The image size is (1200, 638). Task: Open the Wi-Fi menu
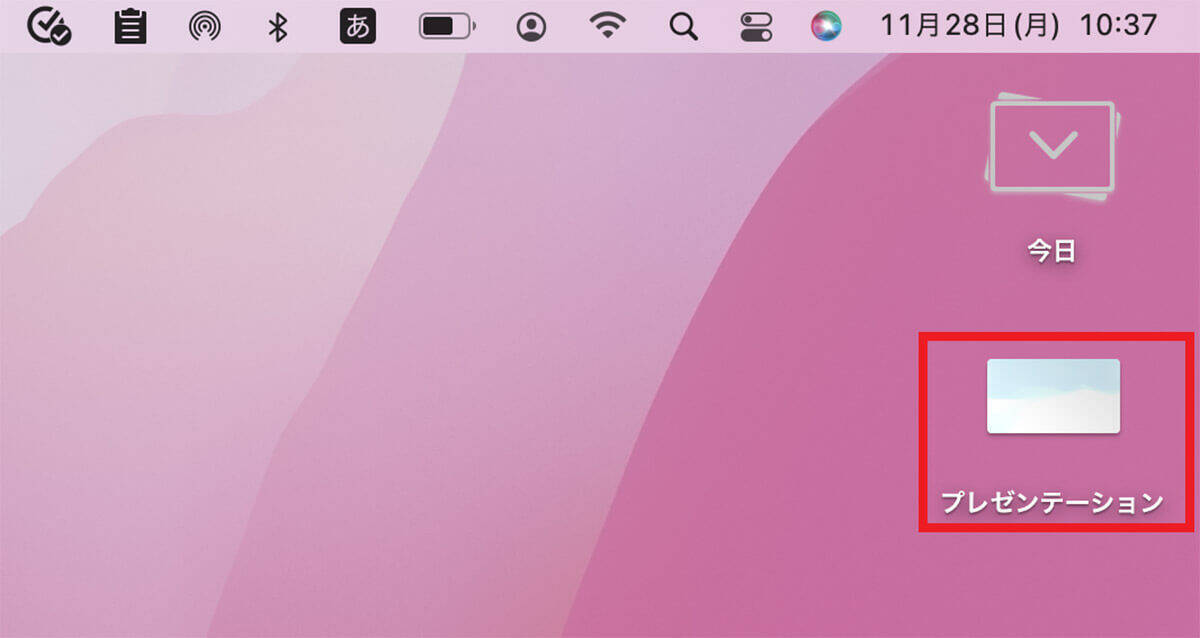tap(607, 26)
